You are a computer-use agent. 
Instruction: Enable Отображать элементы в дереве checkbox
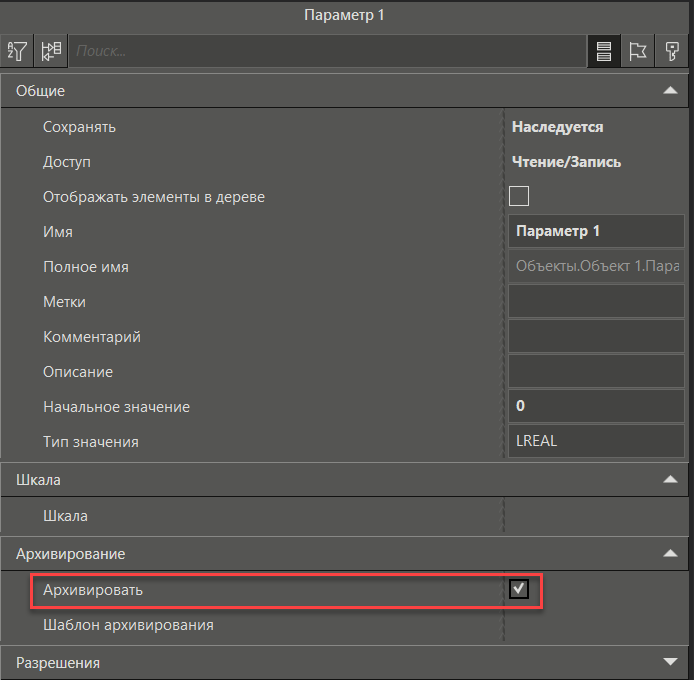tap(519, 196)
